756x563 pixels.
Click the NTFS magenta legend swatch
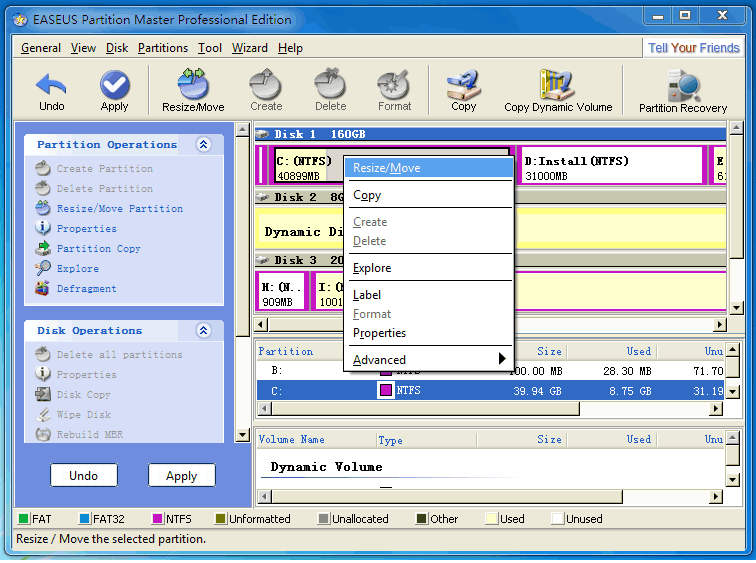(x=157, y=518)
